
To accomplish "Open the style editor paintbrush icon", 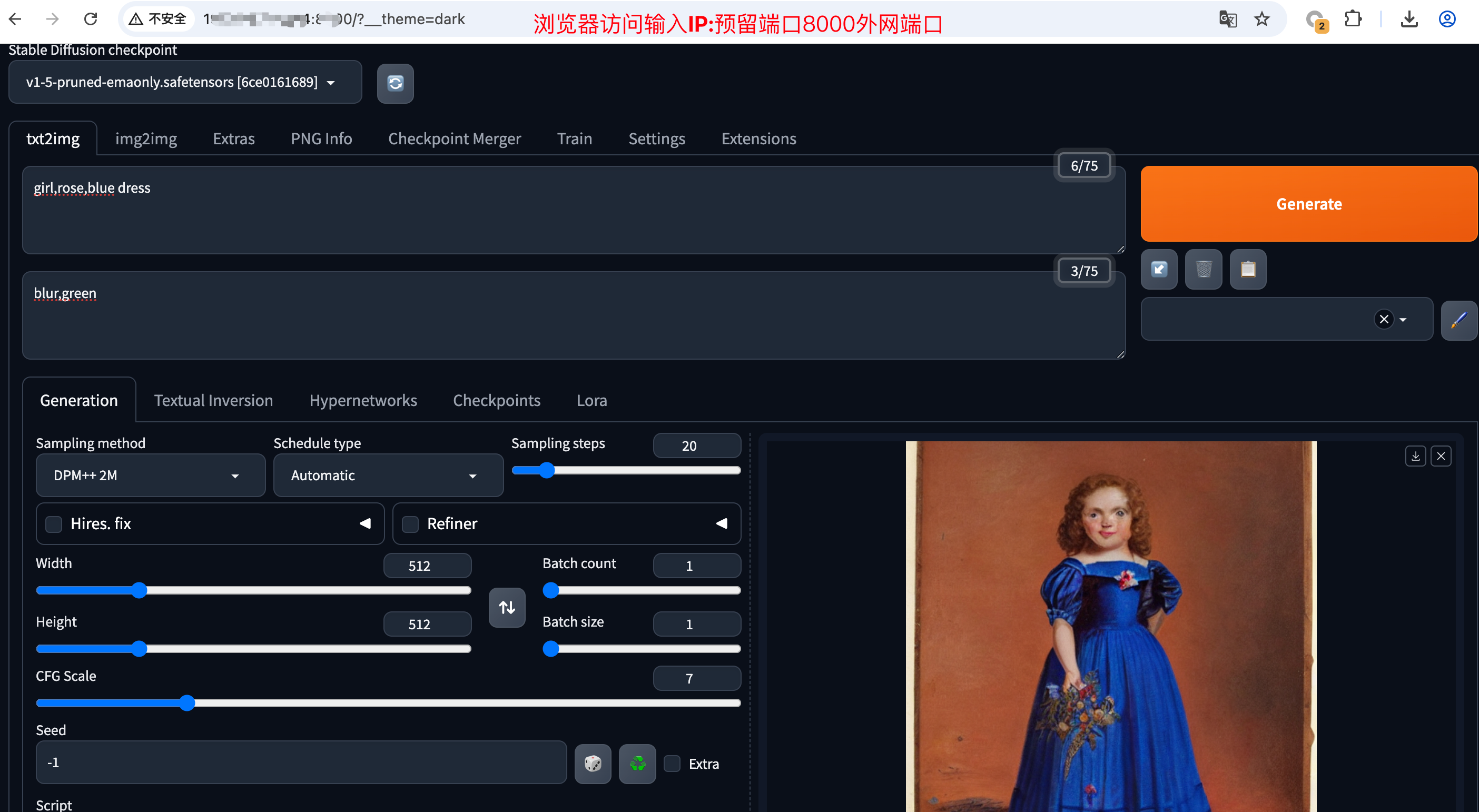I will [1459, 320].
